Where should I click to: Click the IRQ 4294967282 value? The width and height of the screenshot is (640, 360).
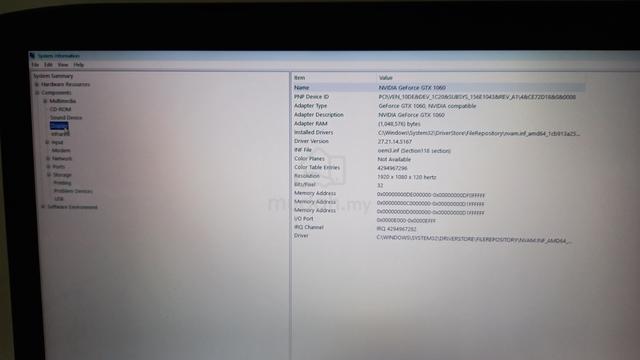pyautogui.click(x=396, y=229)
